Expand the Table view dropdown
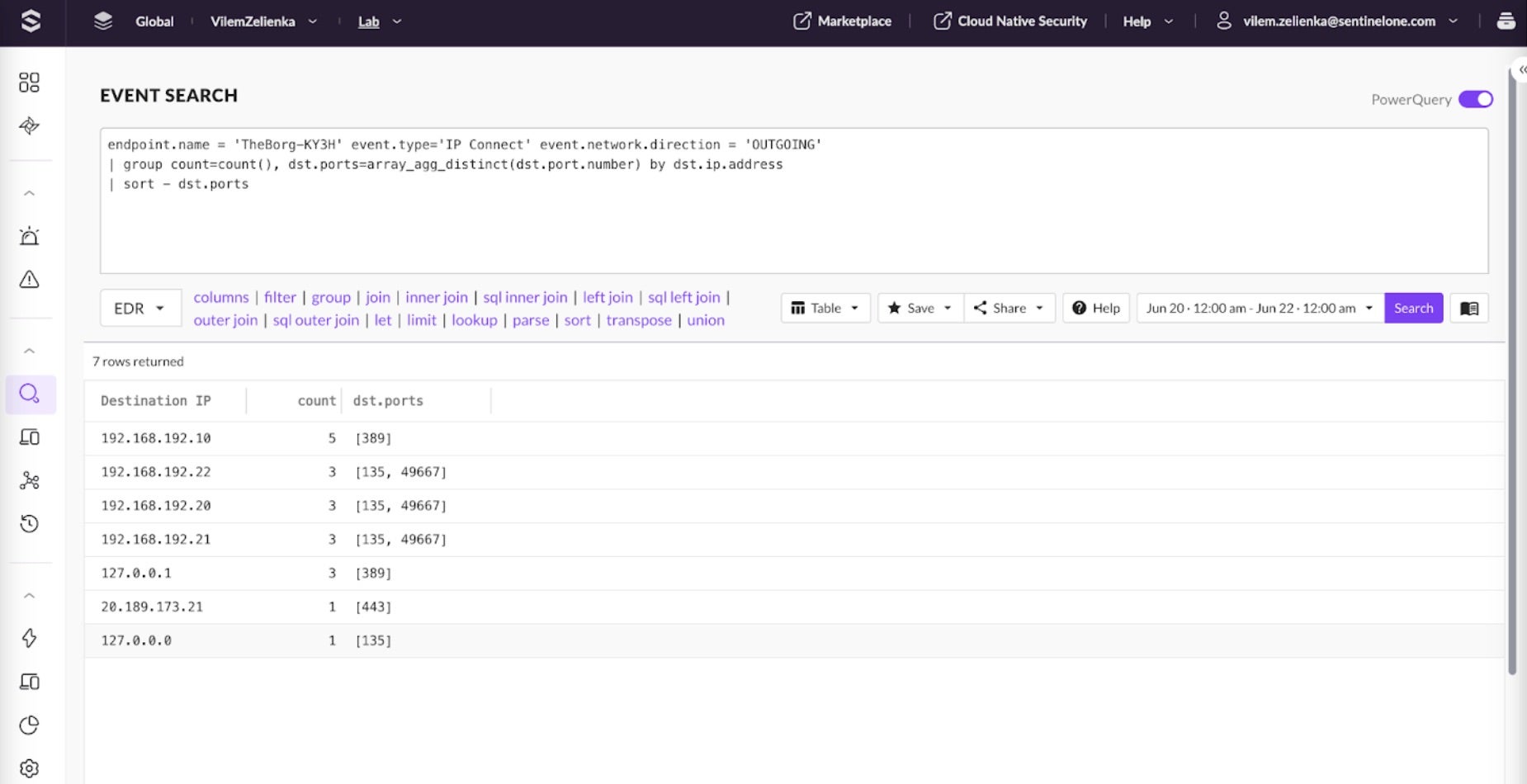The image size is (1527, 784). 825,308
